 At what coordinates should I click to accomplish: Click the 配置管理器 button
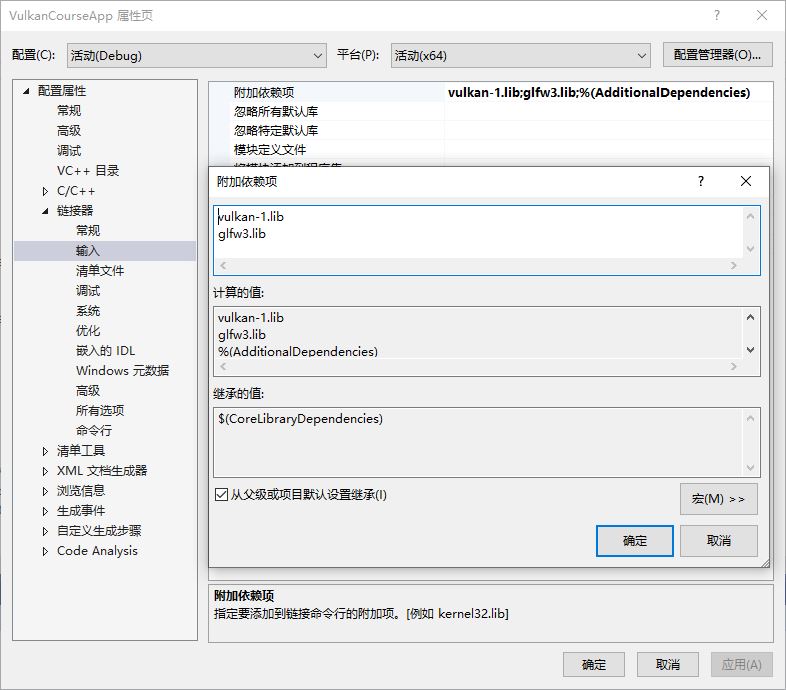click(717, 55)
